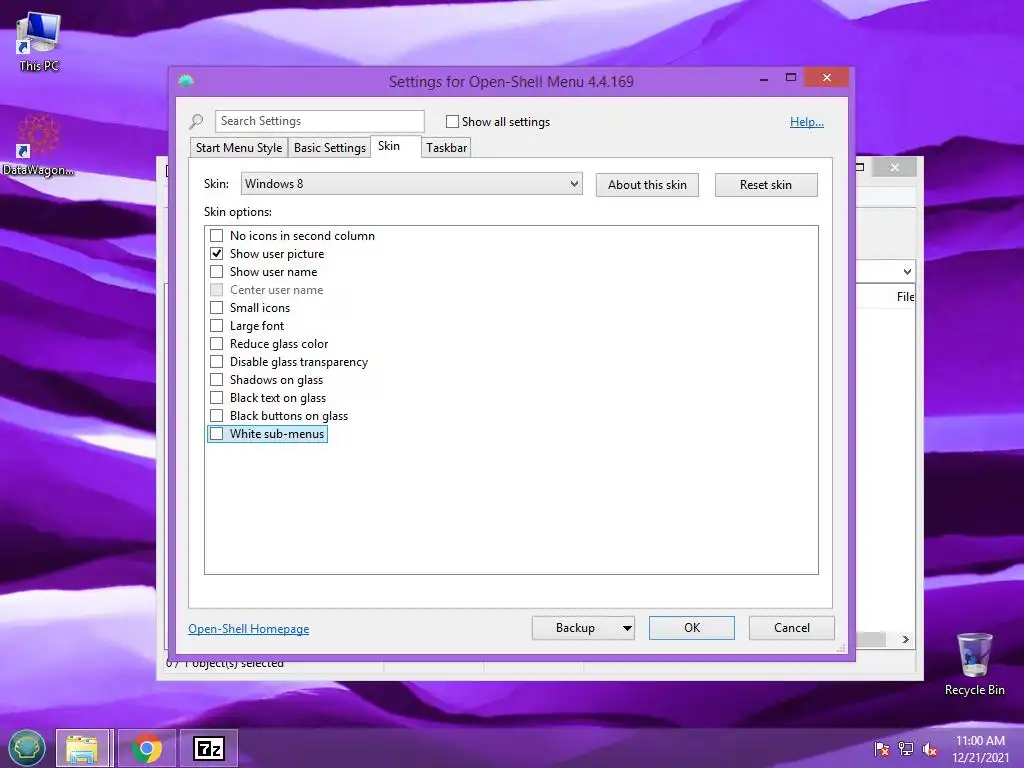Open the Open-Shell Homepage link

pyautogui.click(x=249, y=629)
